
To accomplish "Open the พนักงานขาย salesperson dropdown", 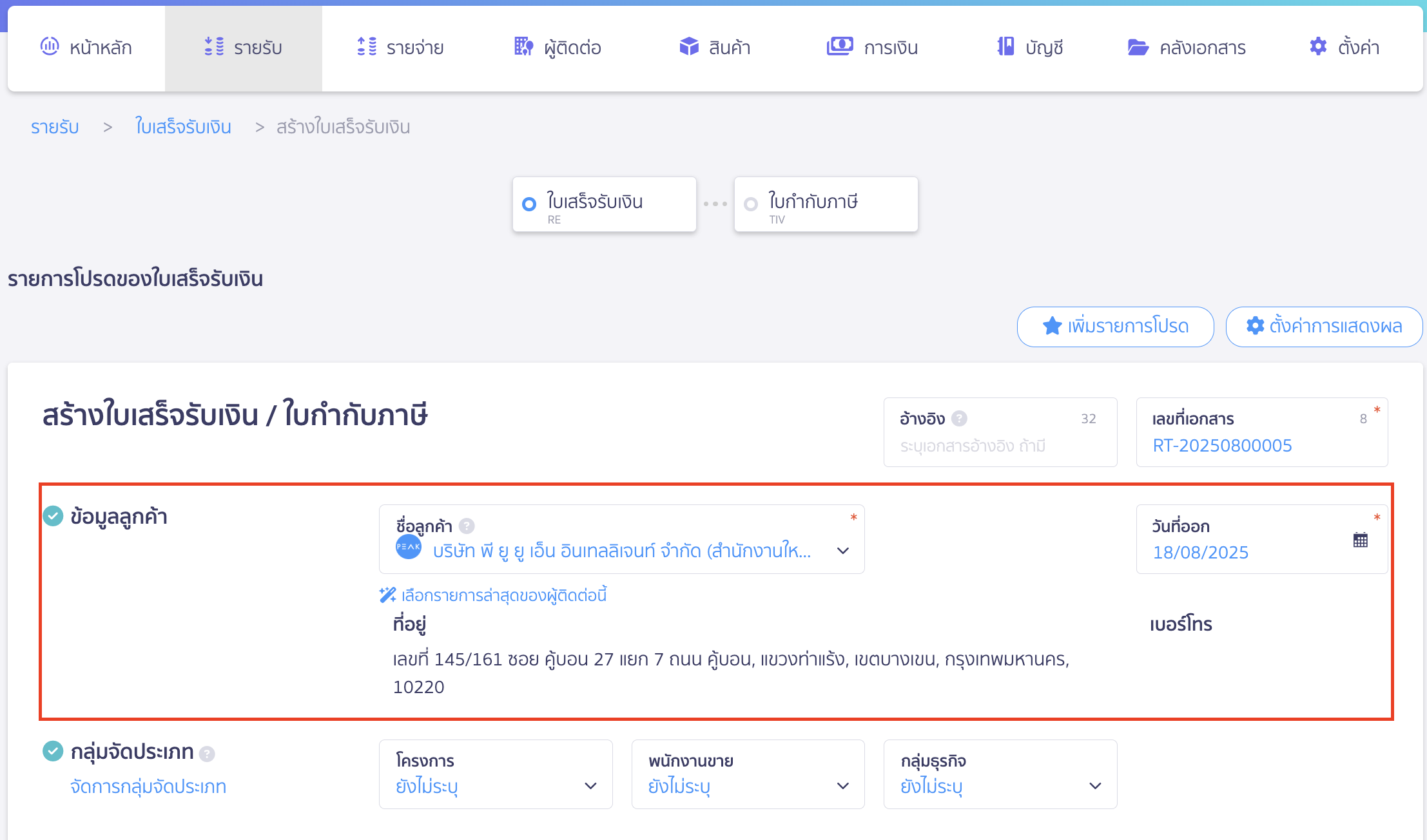I will [748, 774].
